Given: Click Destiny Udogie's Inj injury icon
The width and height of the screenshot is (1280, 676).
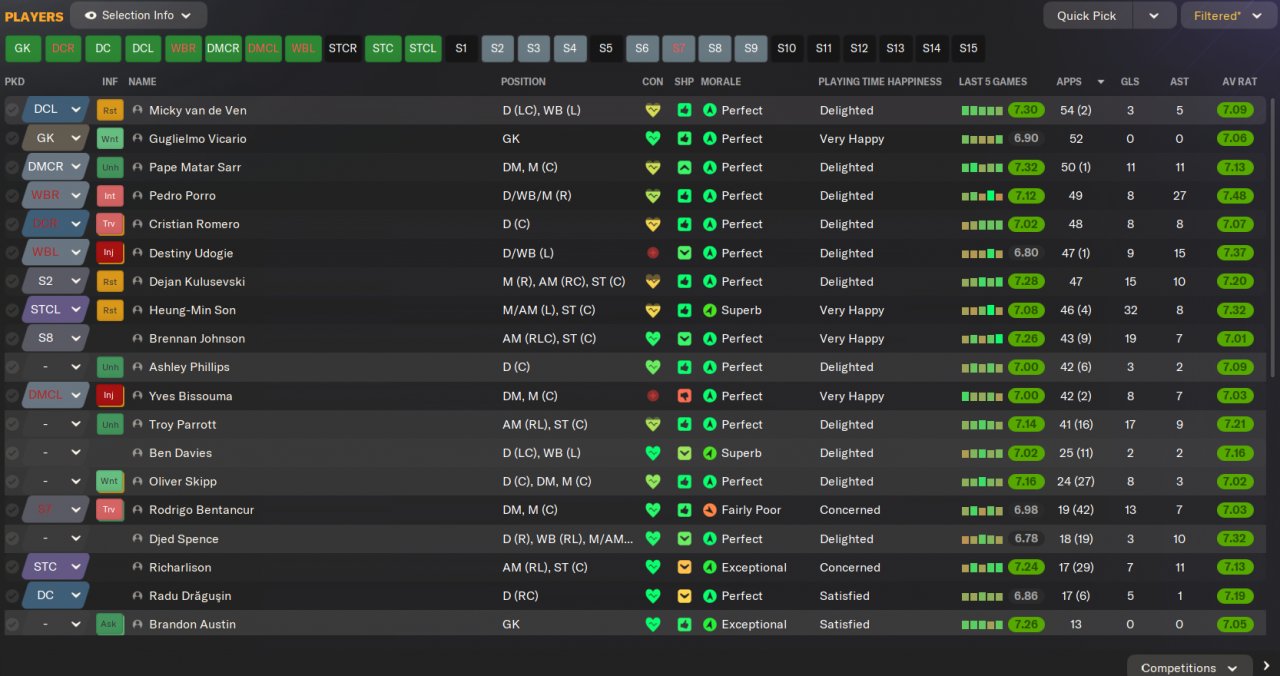Looking at the screenshot, I should click(110, 253).
